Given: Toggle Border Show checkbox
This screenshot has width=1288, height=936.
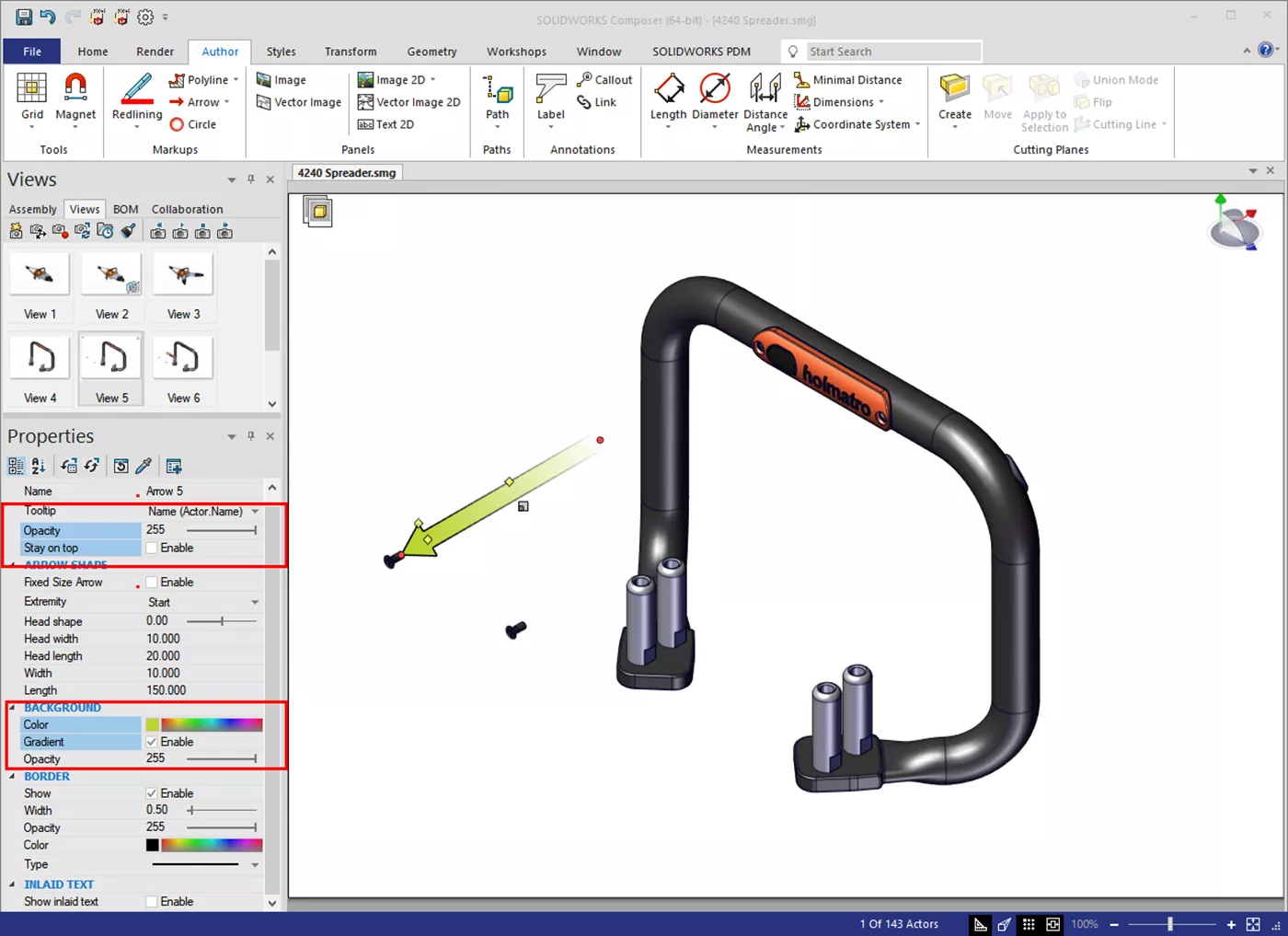Looking at the screenshot, I should [152, 793].
